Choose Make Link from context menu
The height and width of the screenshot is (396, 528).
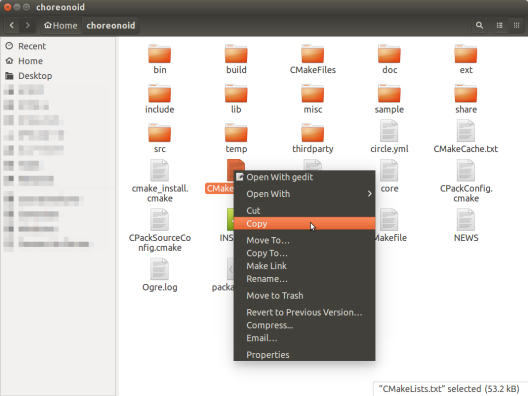304,266
